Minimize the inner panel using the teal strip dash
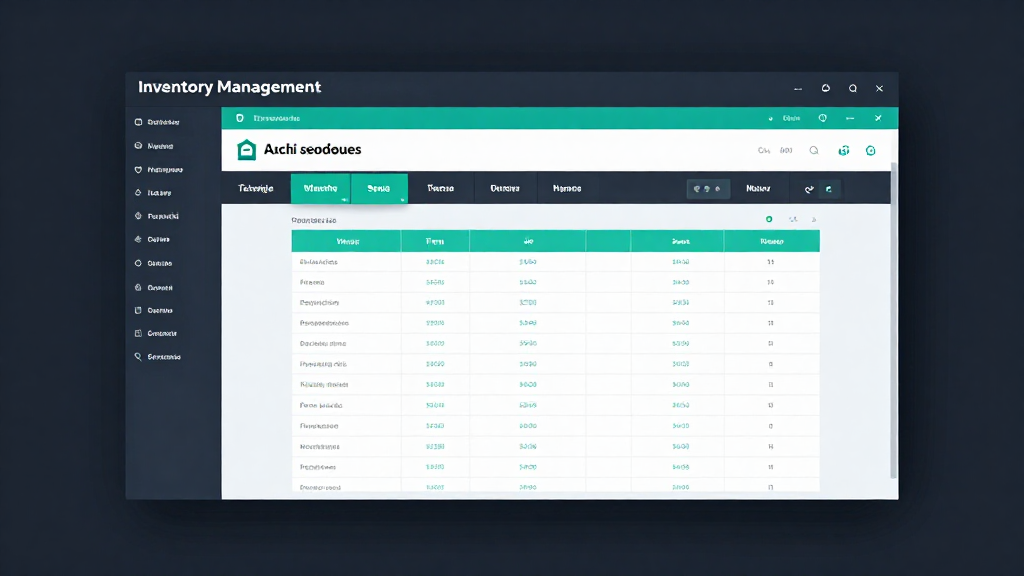 tap(850, 118)
